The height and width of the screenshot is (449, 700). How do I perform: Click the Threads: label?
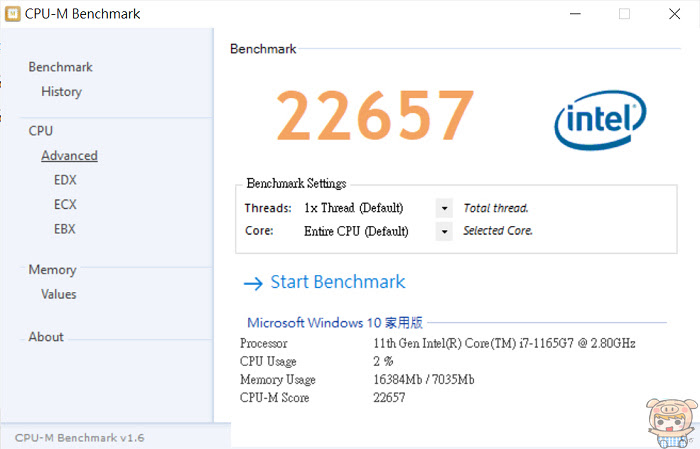point(268,208)
